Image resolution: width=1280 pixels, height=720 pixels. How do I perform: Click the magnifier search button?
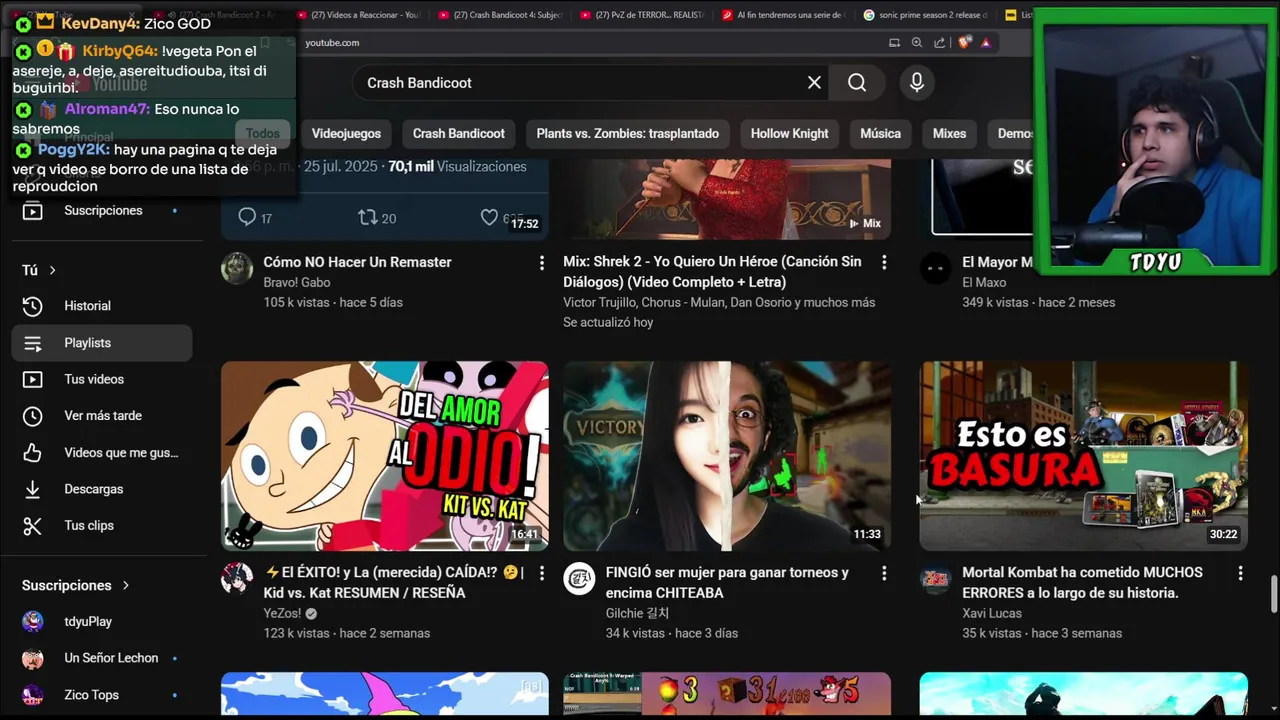857,83
